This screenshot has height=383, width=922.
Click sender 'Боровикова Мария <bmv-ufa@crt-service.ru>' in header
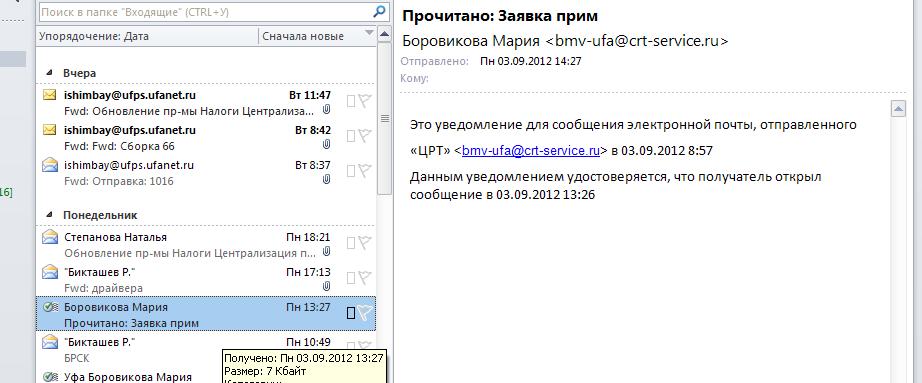(565, 41)
